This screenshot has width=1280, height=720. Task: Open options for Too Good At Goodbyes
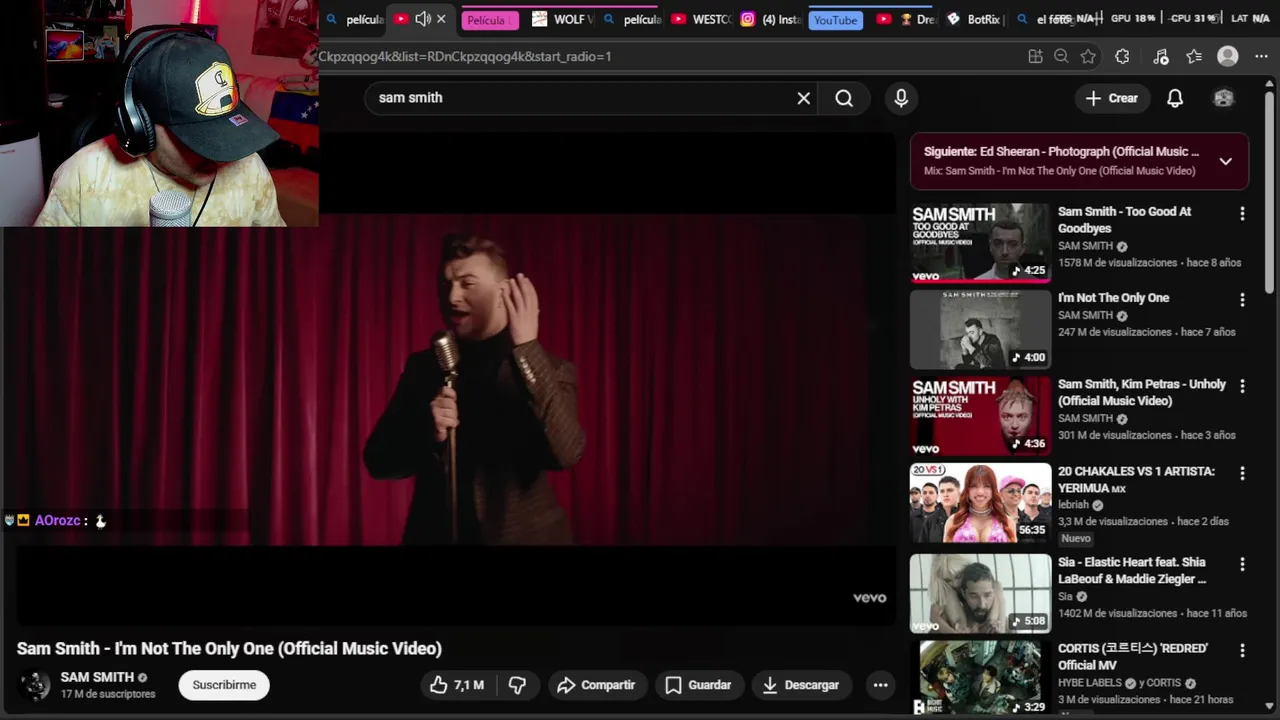(1242, 213)
